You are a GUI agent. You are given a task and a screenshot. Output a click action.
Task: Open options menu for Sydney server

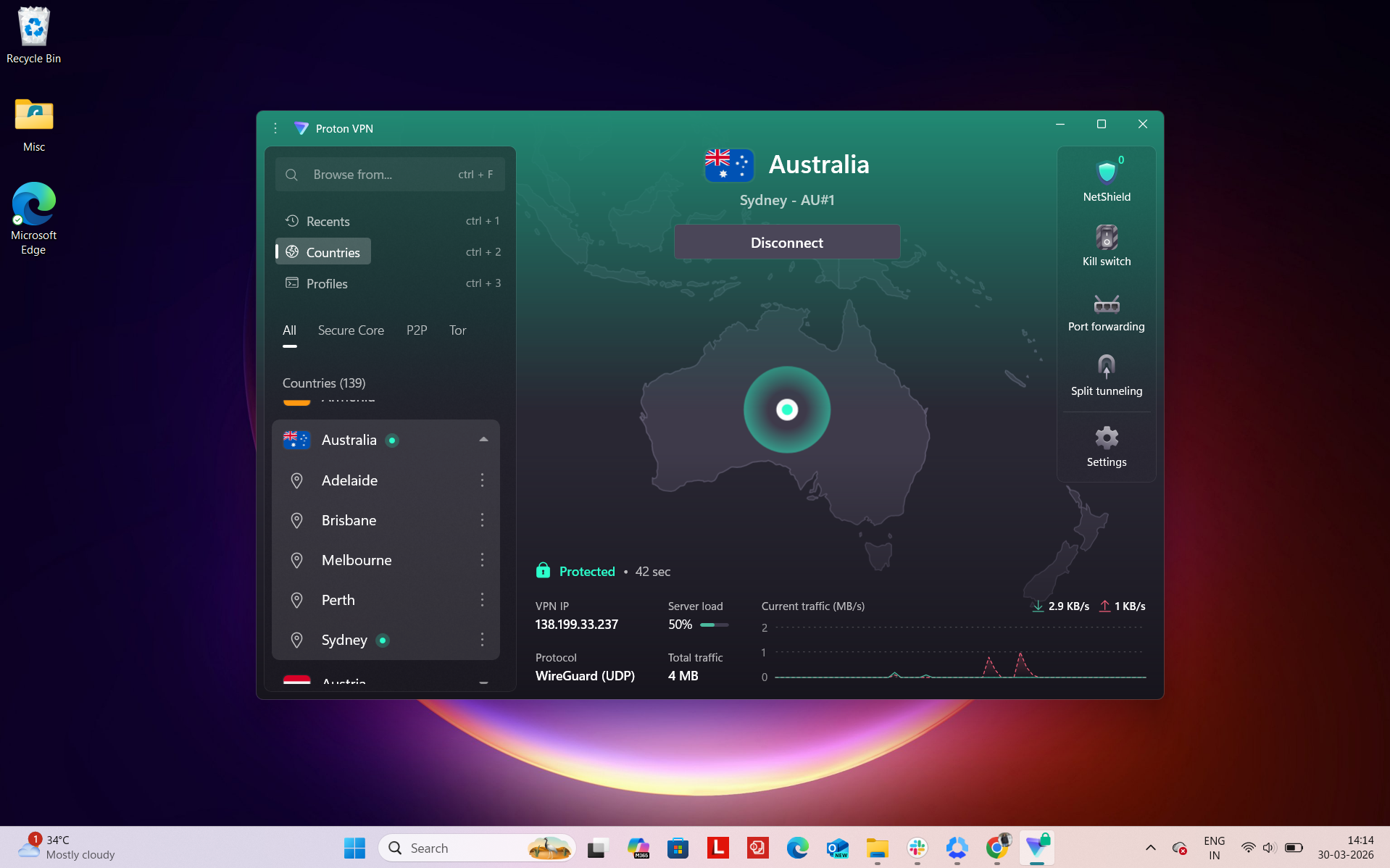point(483,640)
